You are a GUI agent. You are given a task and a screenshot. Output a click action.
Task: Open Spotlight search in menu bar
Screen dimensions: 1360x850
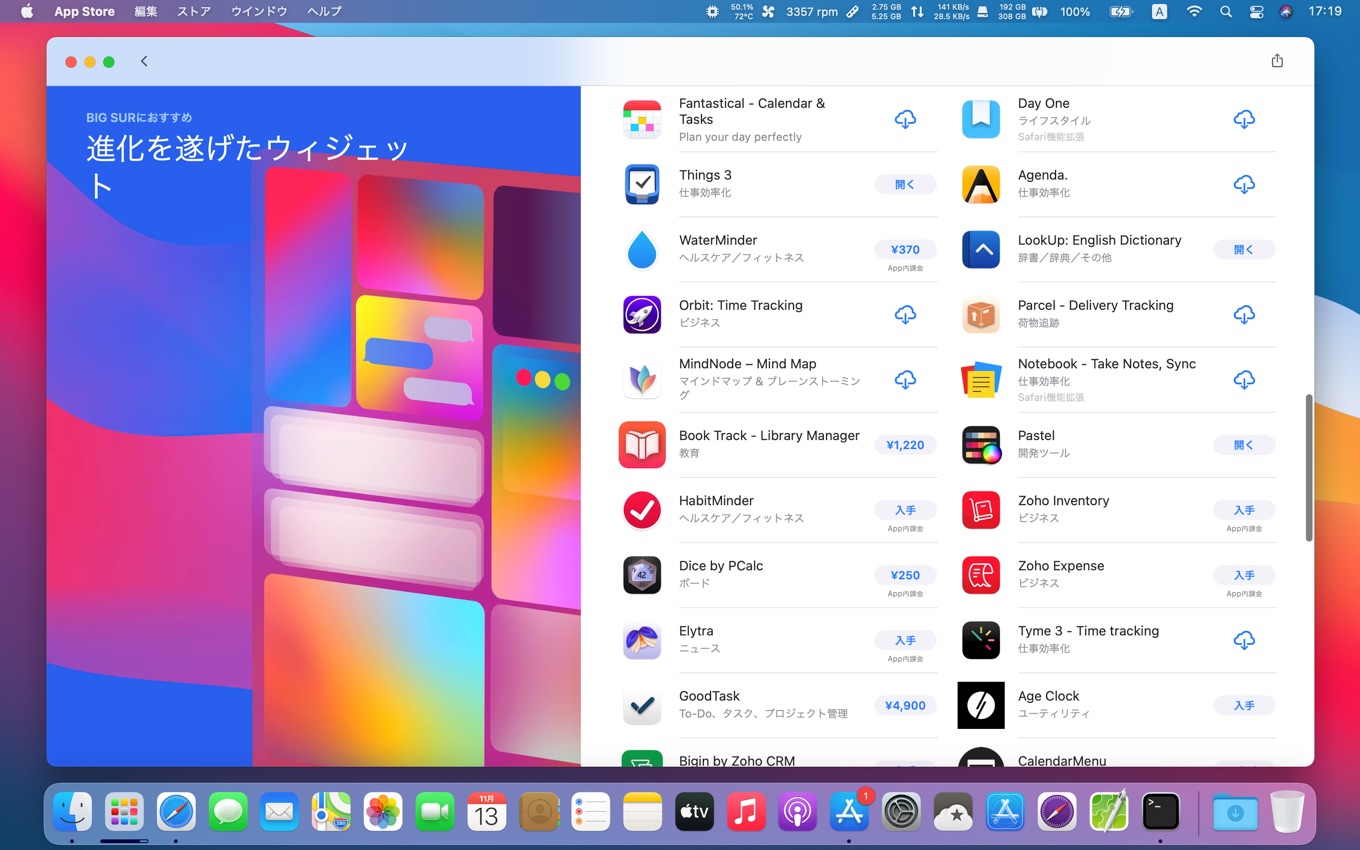tap(1226, 12)
